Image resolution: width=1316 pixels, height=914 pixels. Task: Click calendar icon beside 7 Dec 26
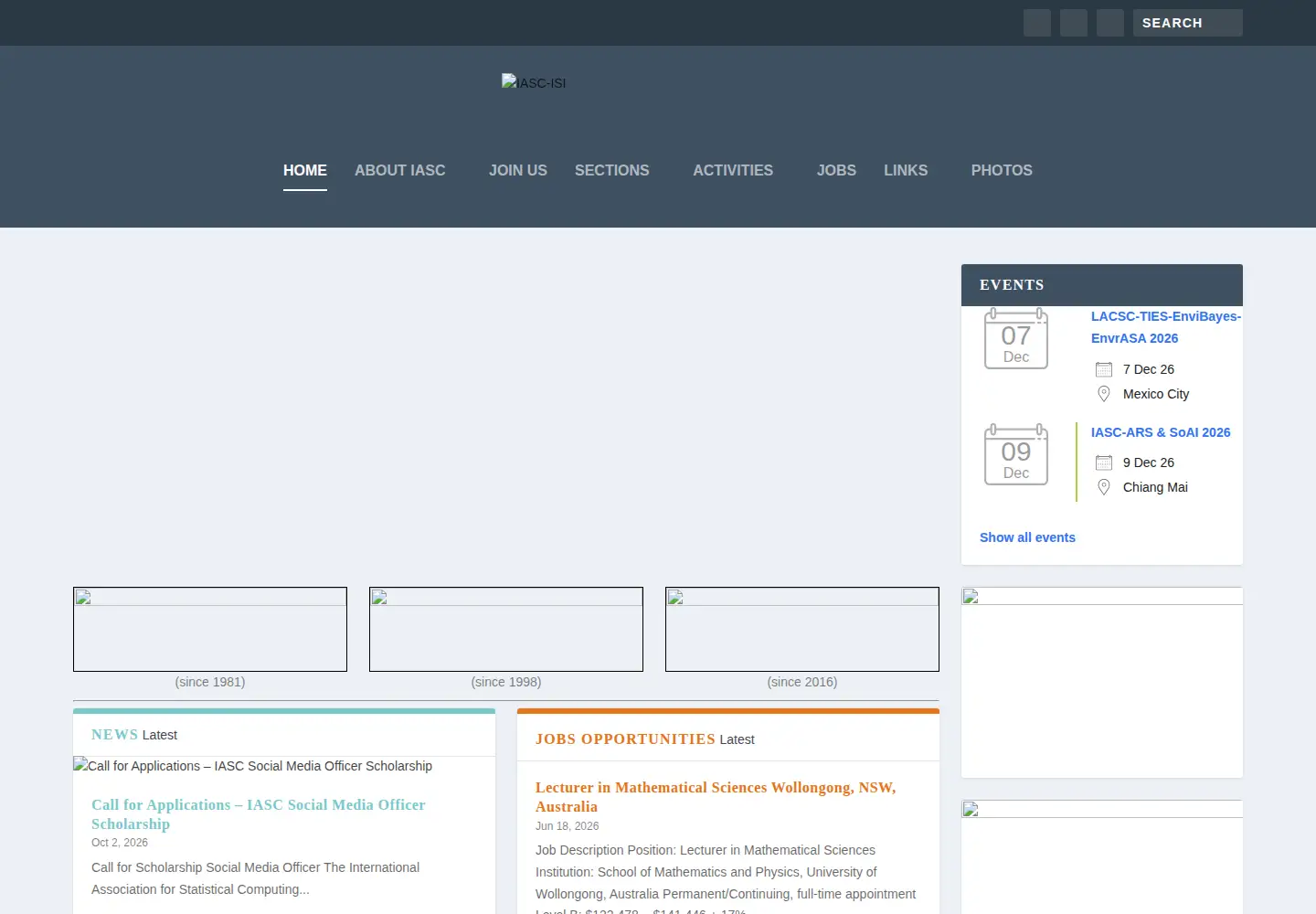(x=1104, y=369)
